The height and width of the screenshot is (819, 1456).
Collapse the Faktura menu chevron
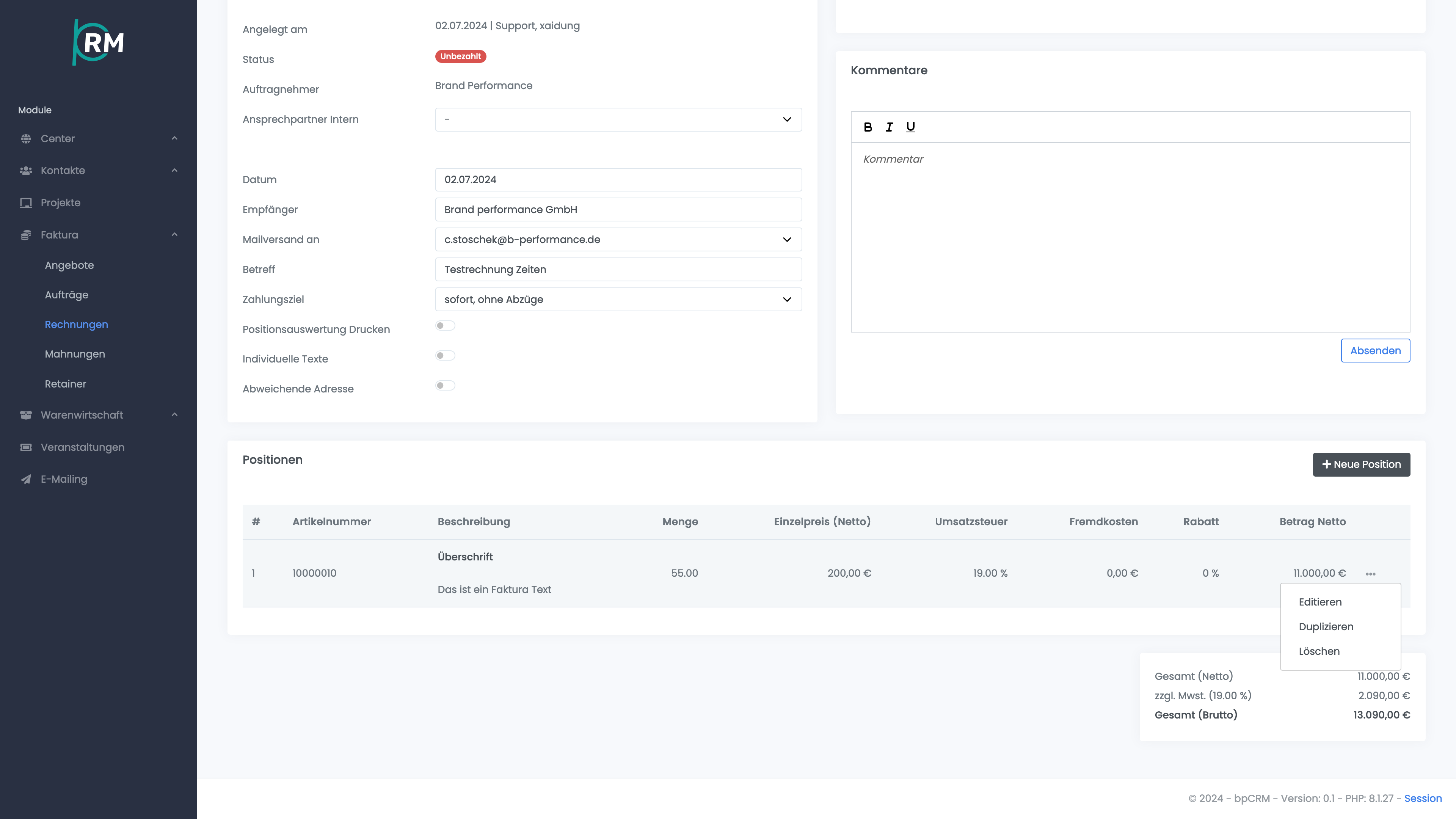pos(175,235)
